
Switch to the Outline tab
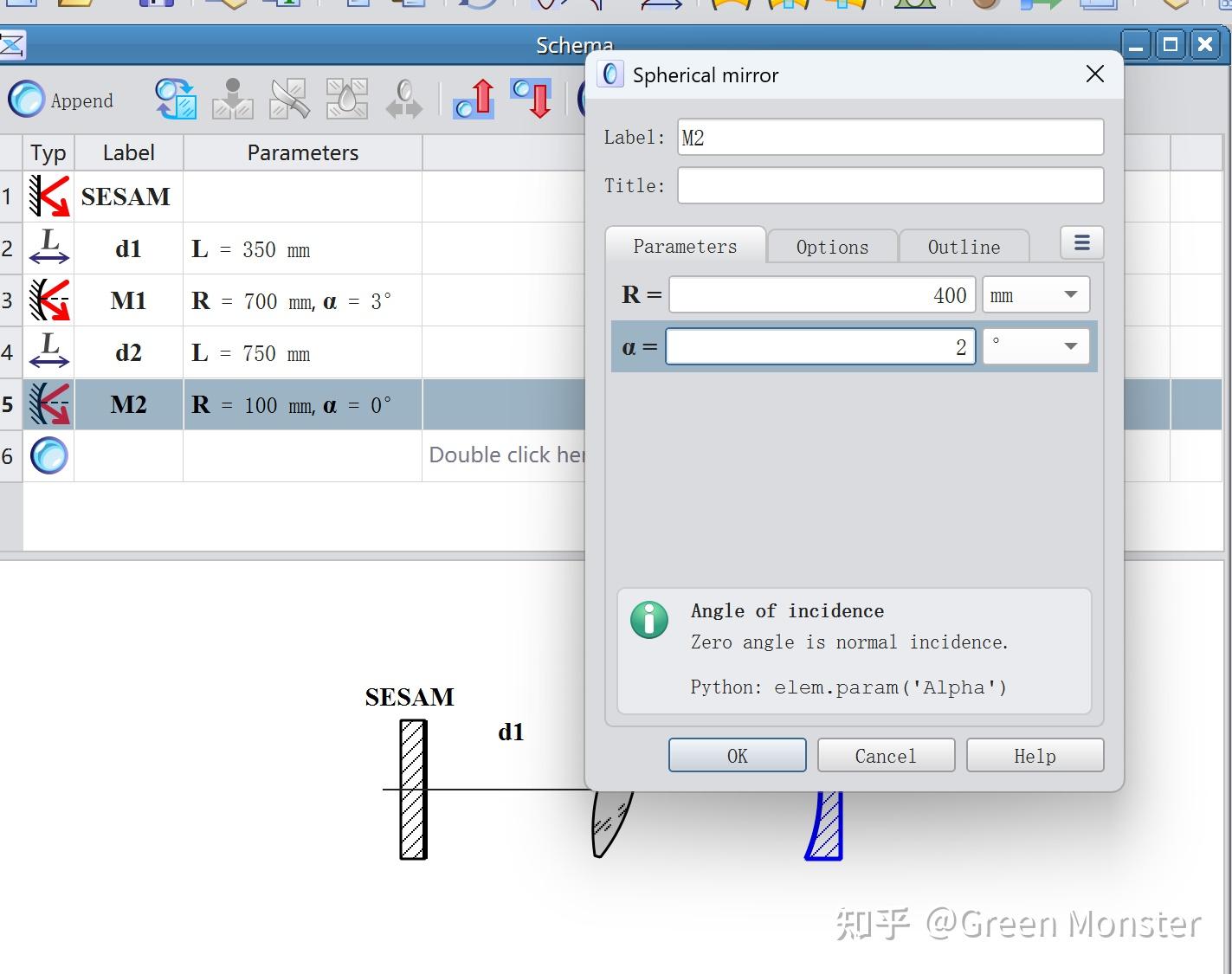[x=964, y=247]
